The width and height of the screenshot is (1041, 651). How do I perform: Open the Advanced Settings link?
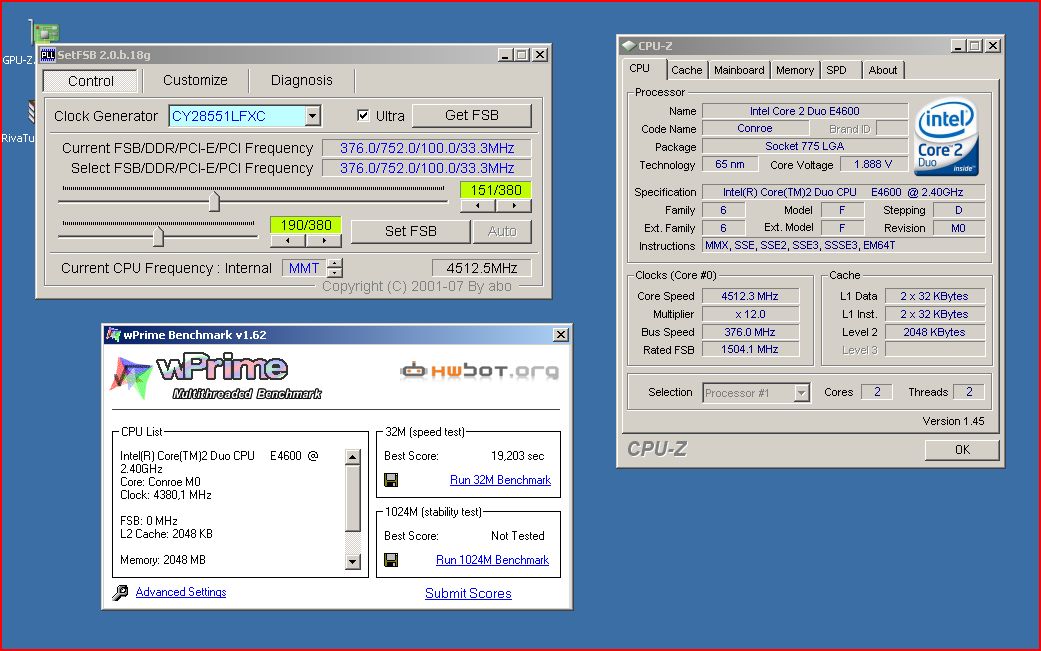point(181,592)
